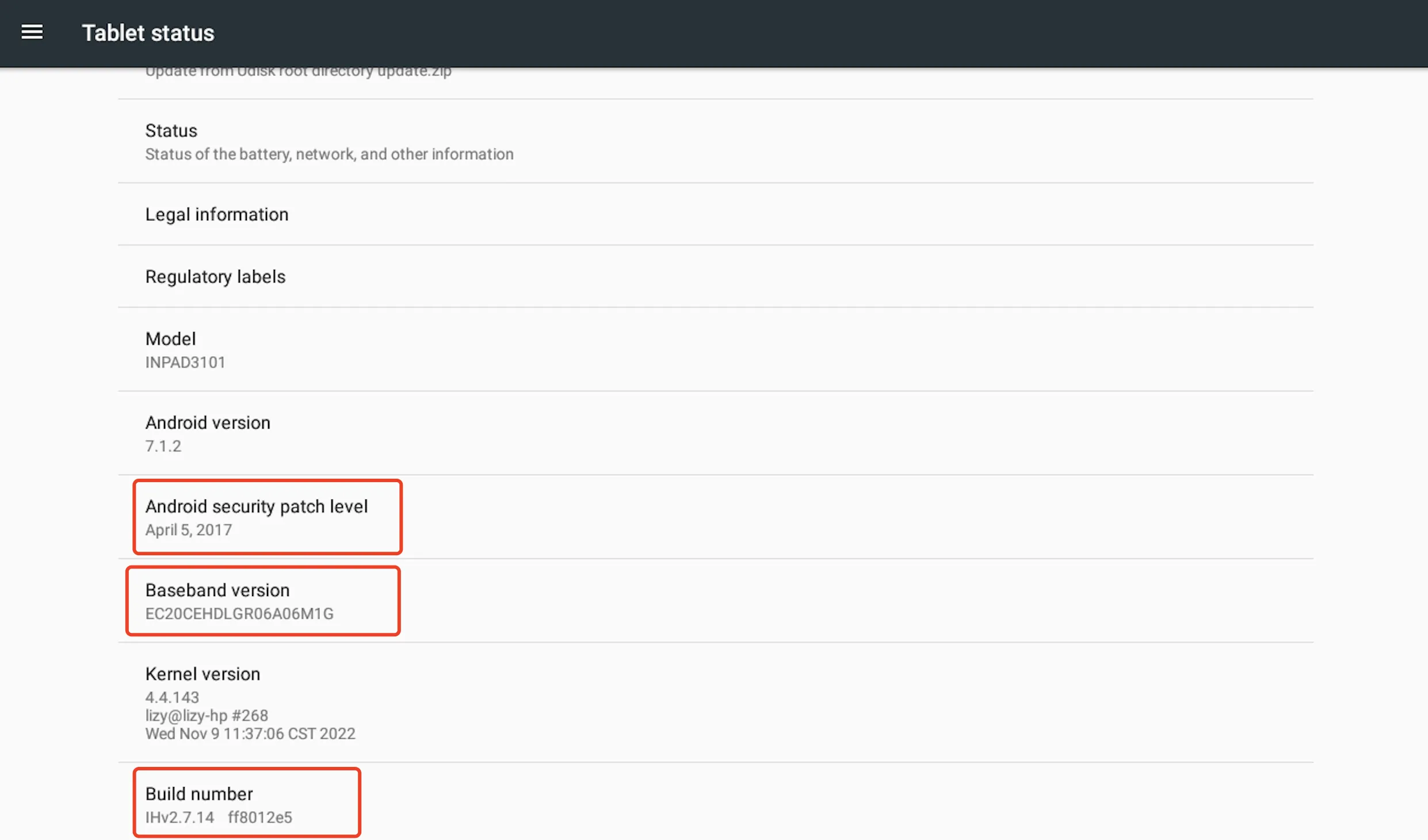Tap the Kernel version entry
The height and width of the screenshot is (840, 1428).
pos(716,703)
